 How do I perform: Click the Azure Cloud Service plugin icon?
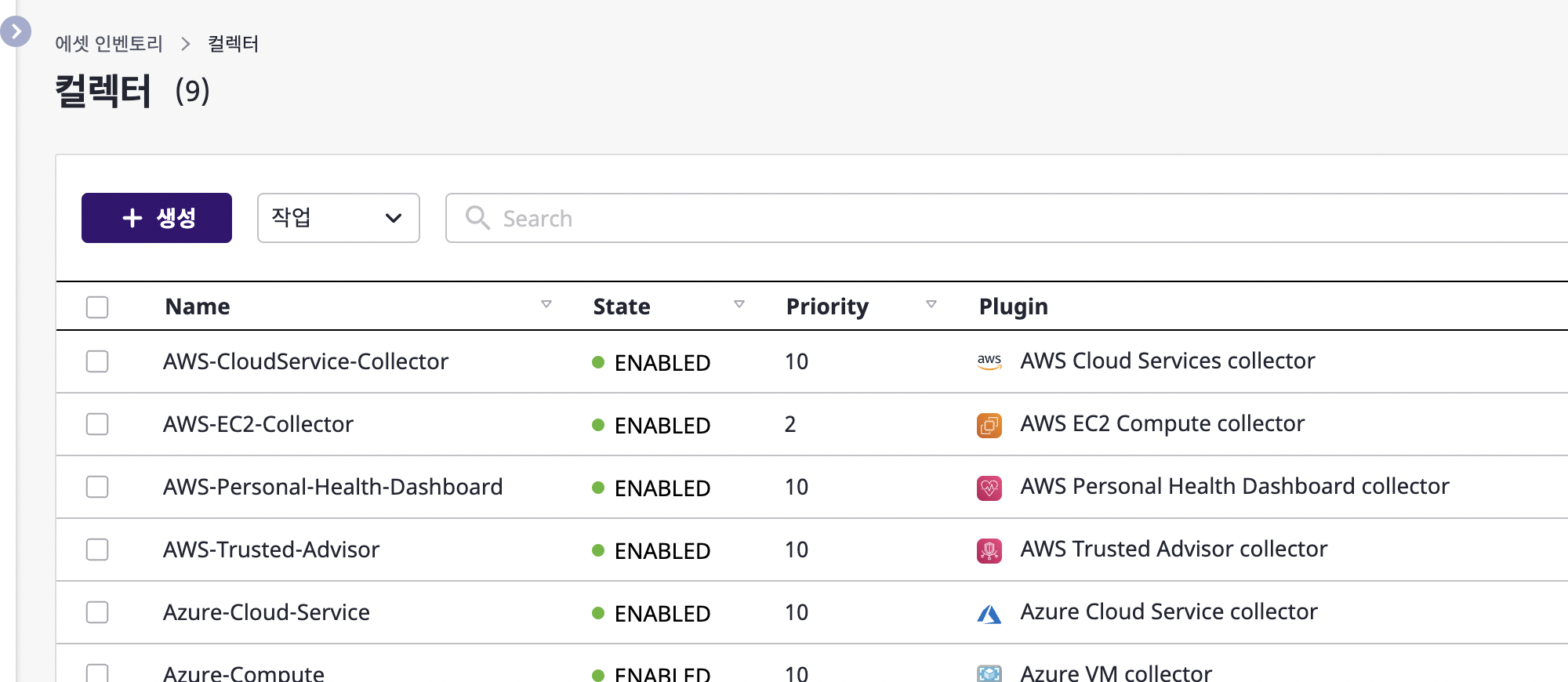[989, 613]
